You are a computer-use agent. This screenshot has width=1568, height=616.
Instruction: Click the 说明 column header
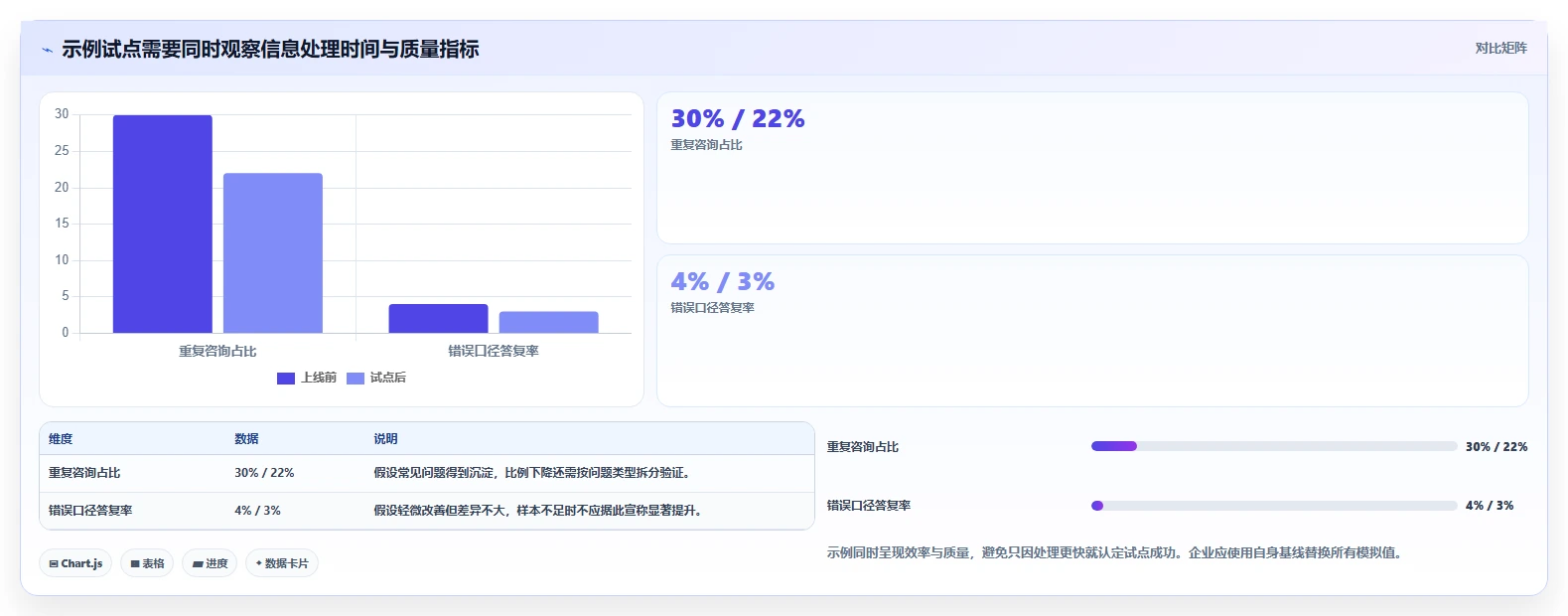pyautogui.click(x=385, y=439)
